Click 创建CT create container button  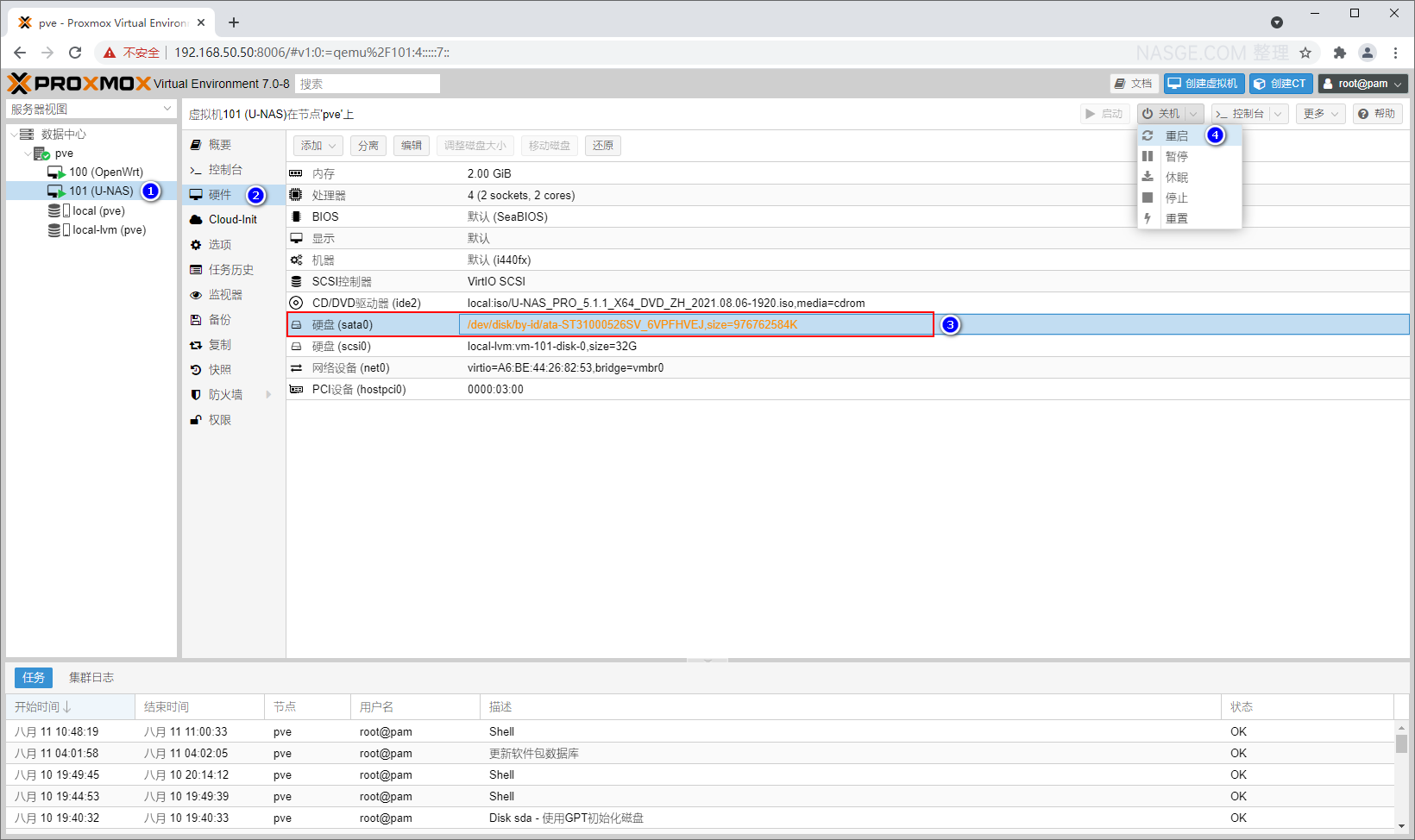[x=1280, y=84]
